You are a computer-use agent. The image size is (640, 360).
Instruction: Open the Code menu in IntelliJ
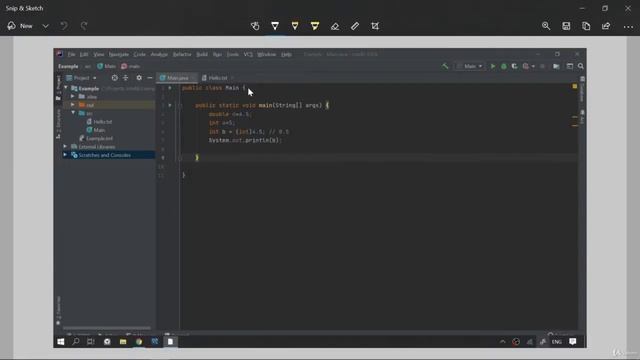click(x=140, y=54)
